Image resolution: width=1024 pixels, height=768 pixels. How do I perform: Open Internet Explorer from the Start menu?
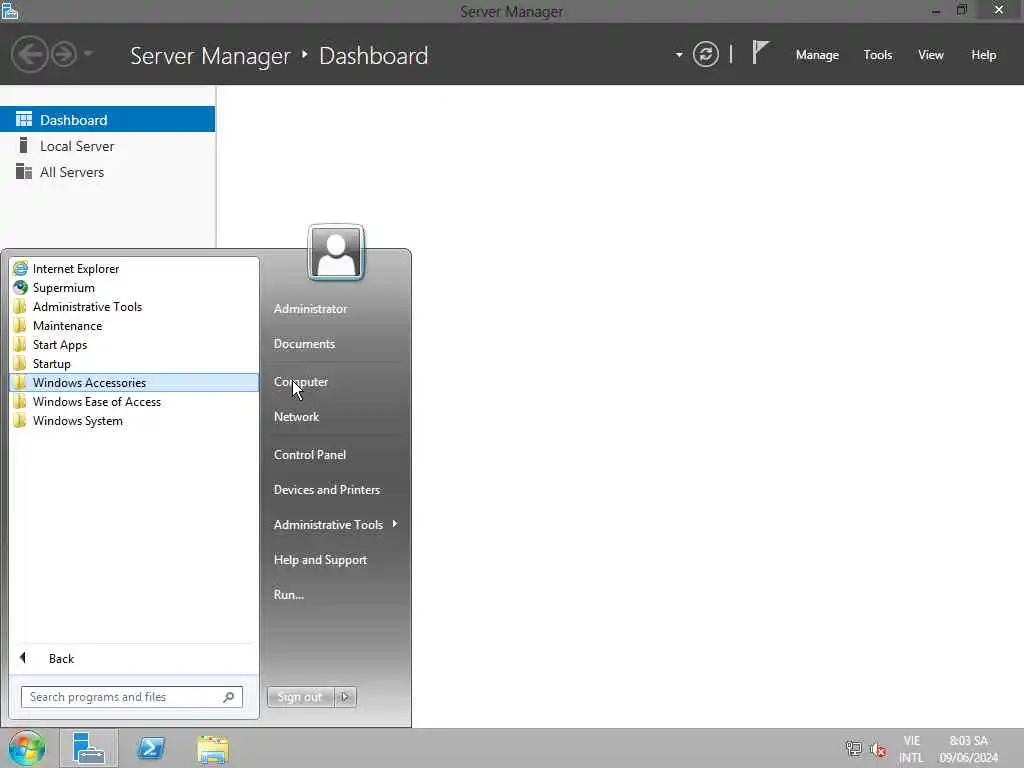tap(134, 268)
